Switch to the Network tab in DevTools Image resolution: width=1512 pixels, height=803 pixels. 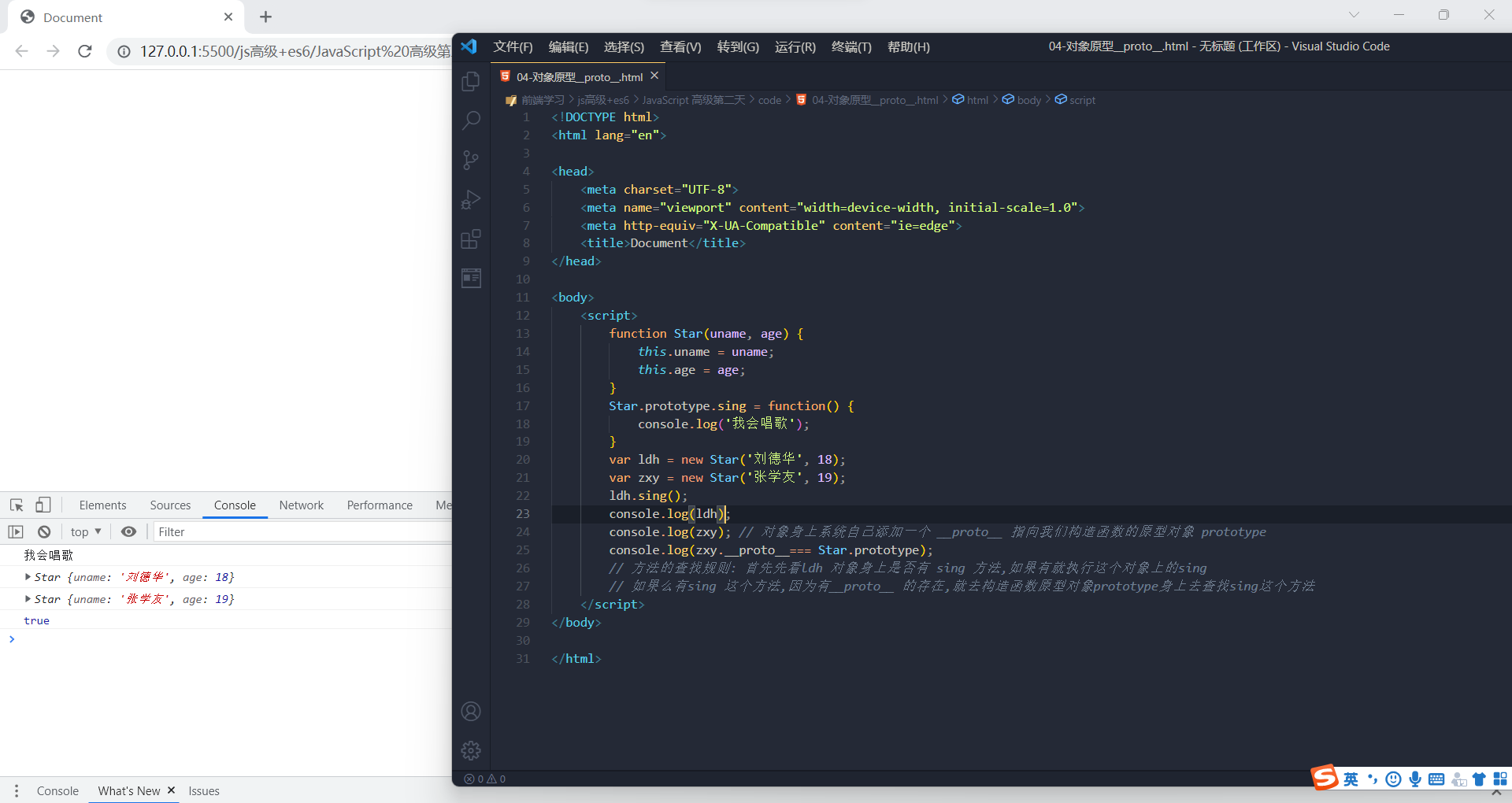301,505
